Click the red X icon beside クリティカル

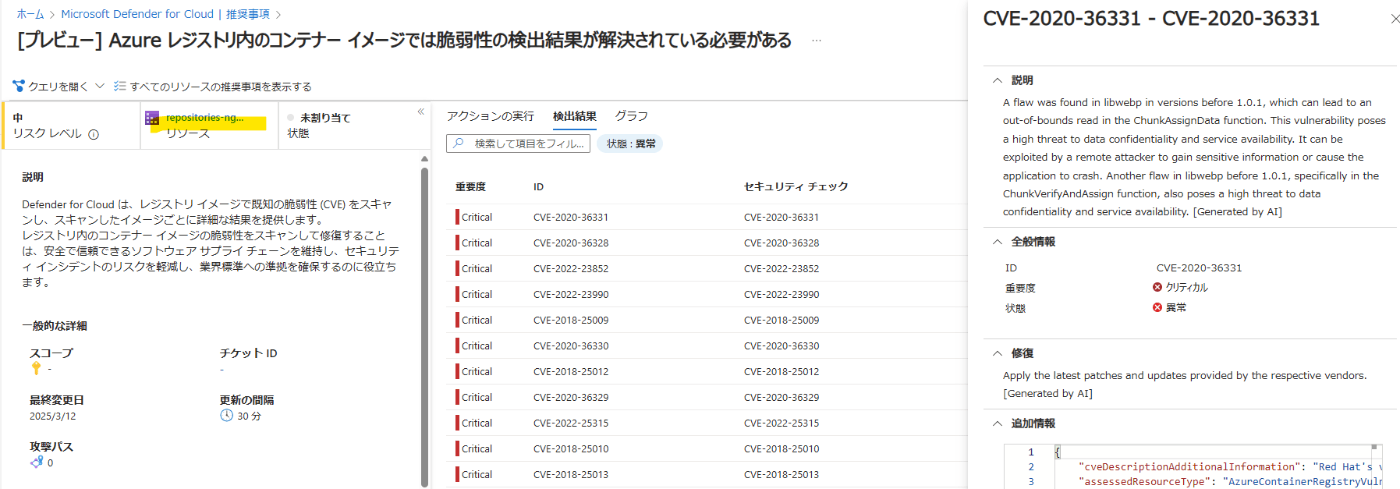(1158, 287)
